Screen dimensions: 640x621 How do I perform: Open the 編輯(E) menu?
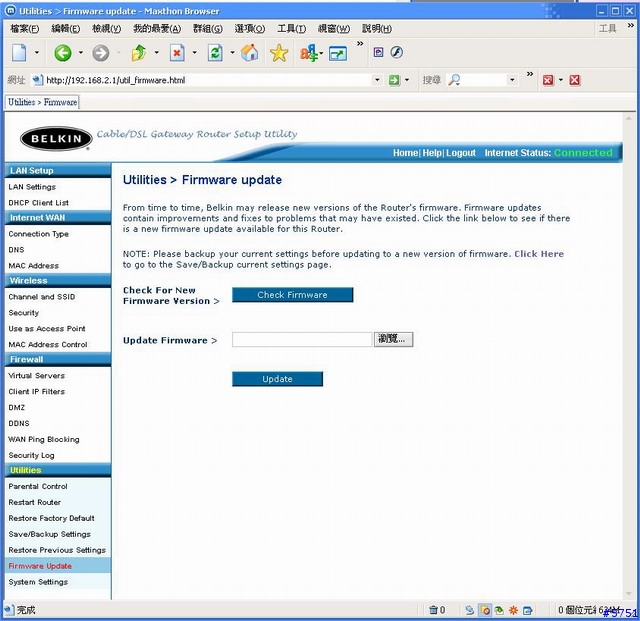[x=66, y=29]
